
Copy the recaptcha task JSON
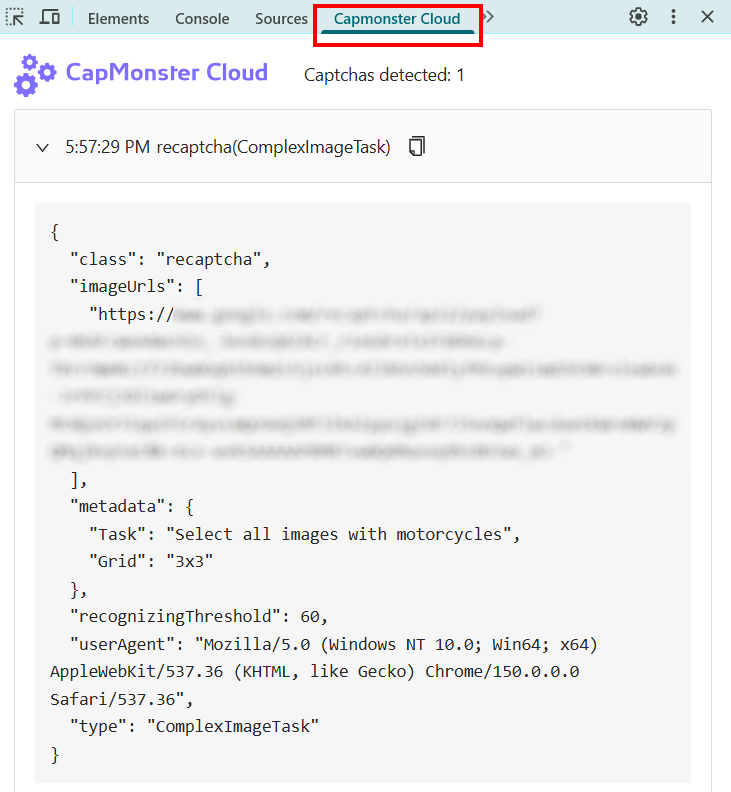tap(417, 146)
